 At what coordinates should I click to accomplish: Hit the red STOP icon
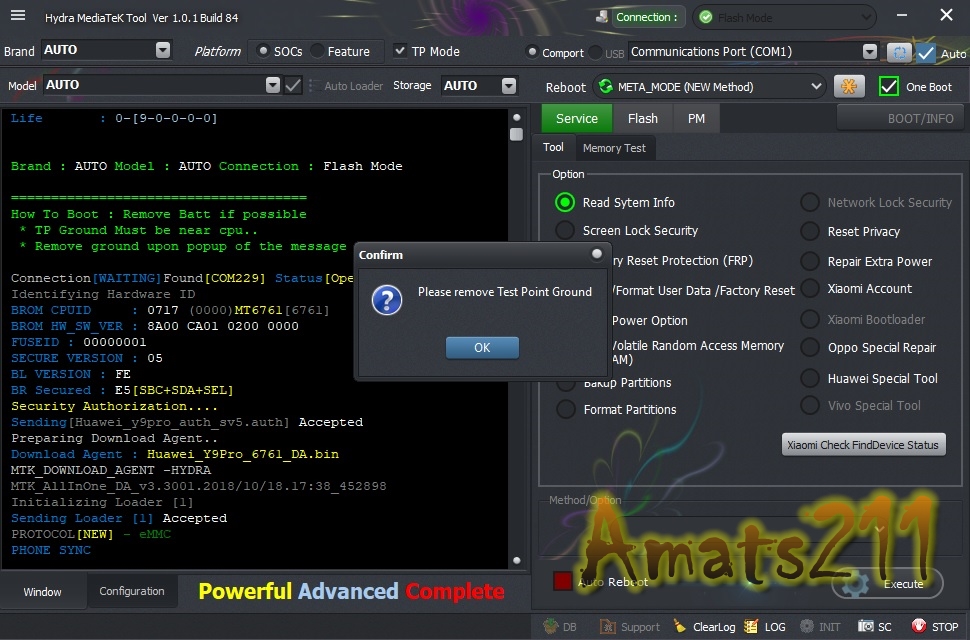919,626
